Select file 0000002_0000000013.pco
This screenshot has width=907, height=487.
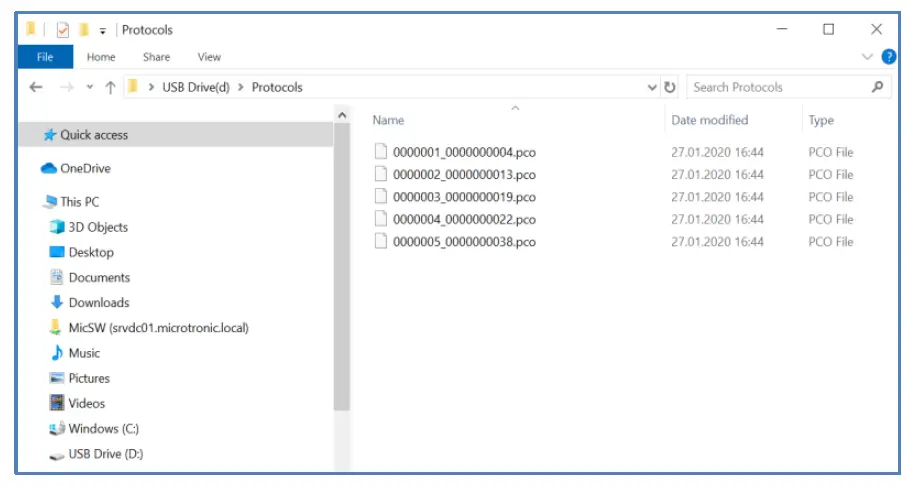coord(464,175)
